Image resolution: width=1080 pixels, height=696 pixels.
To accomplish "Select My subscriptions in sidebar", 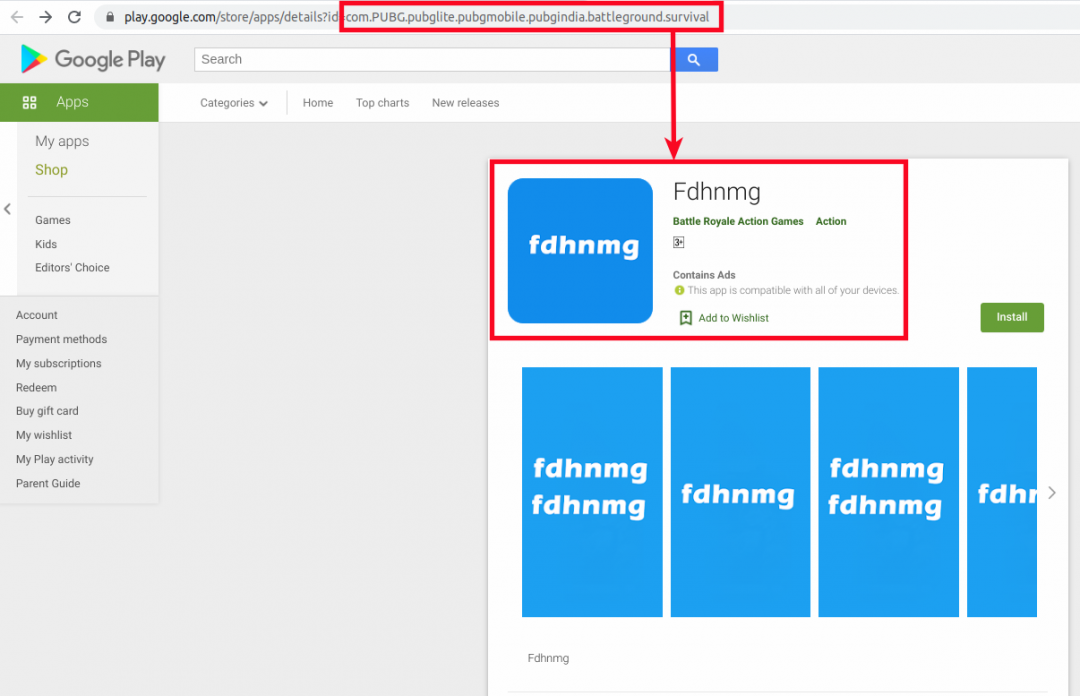I will [x=58, y=363].
